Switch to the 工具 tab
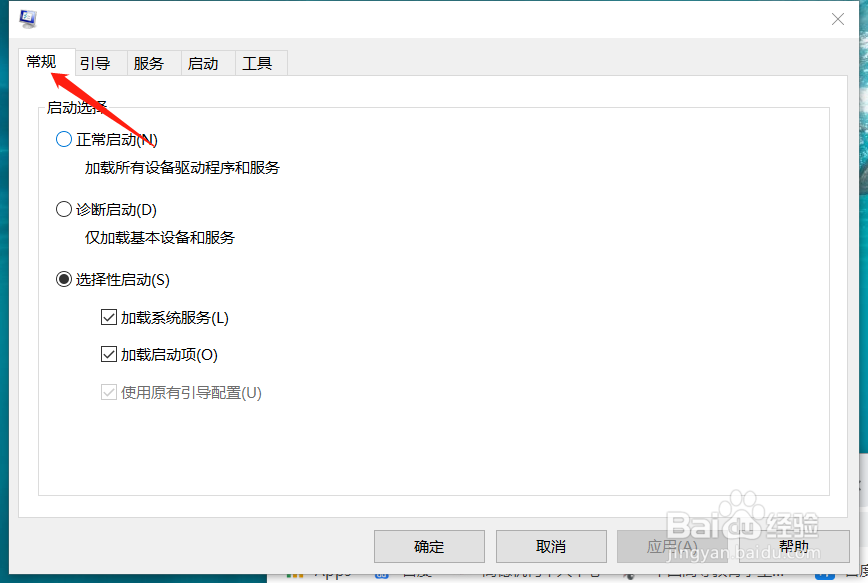Screen dimensions: 868x583 tap(259, 62)
